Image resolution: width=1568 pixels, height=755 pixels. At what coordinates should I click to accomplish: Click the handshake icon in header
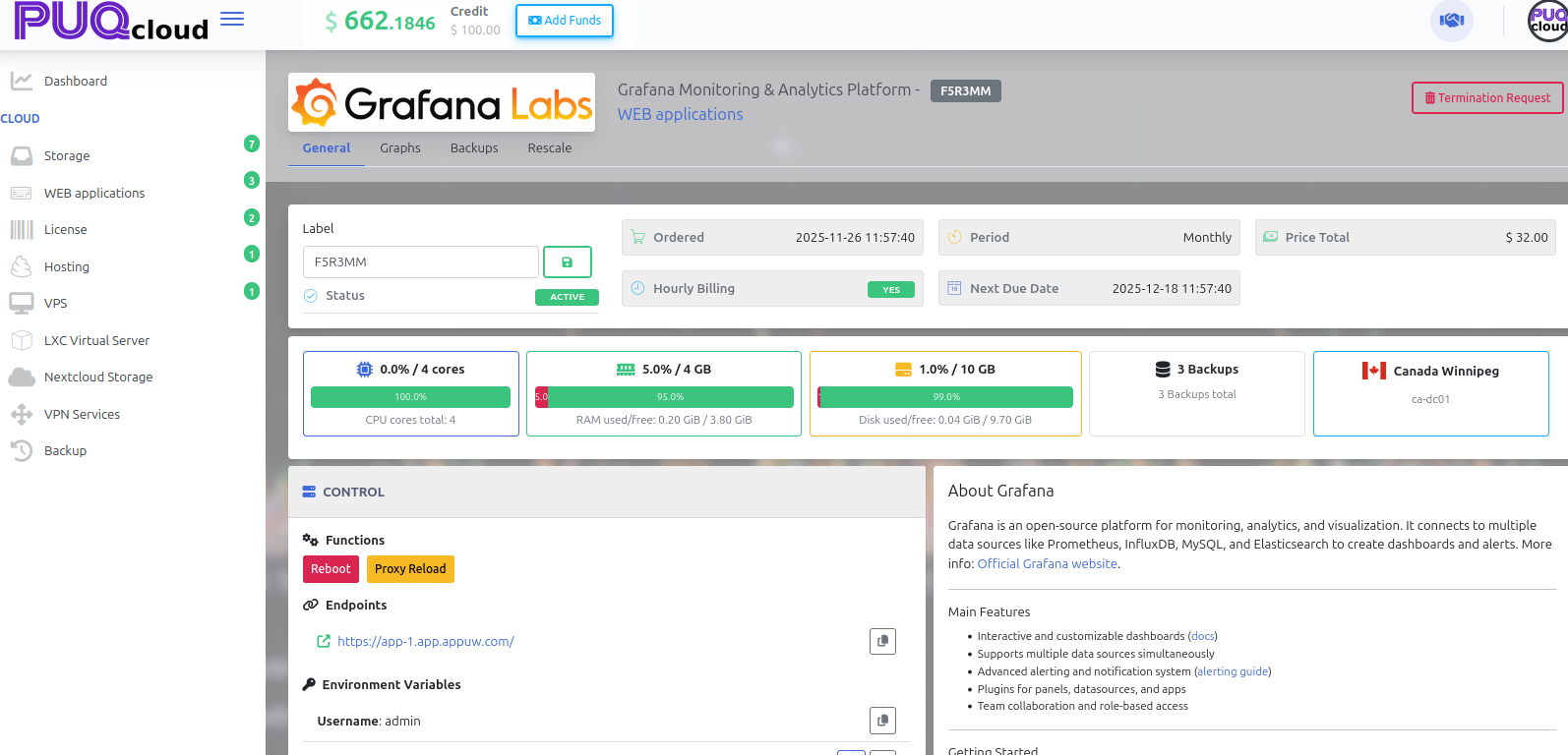tap(1451, 21)
